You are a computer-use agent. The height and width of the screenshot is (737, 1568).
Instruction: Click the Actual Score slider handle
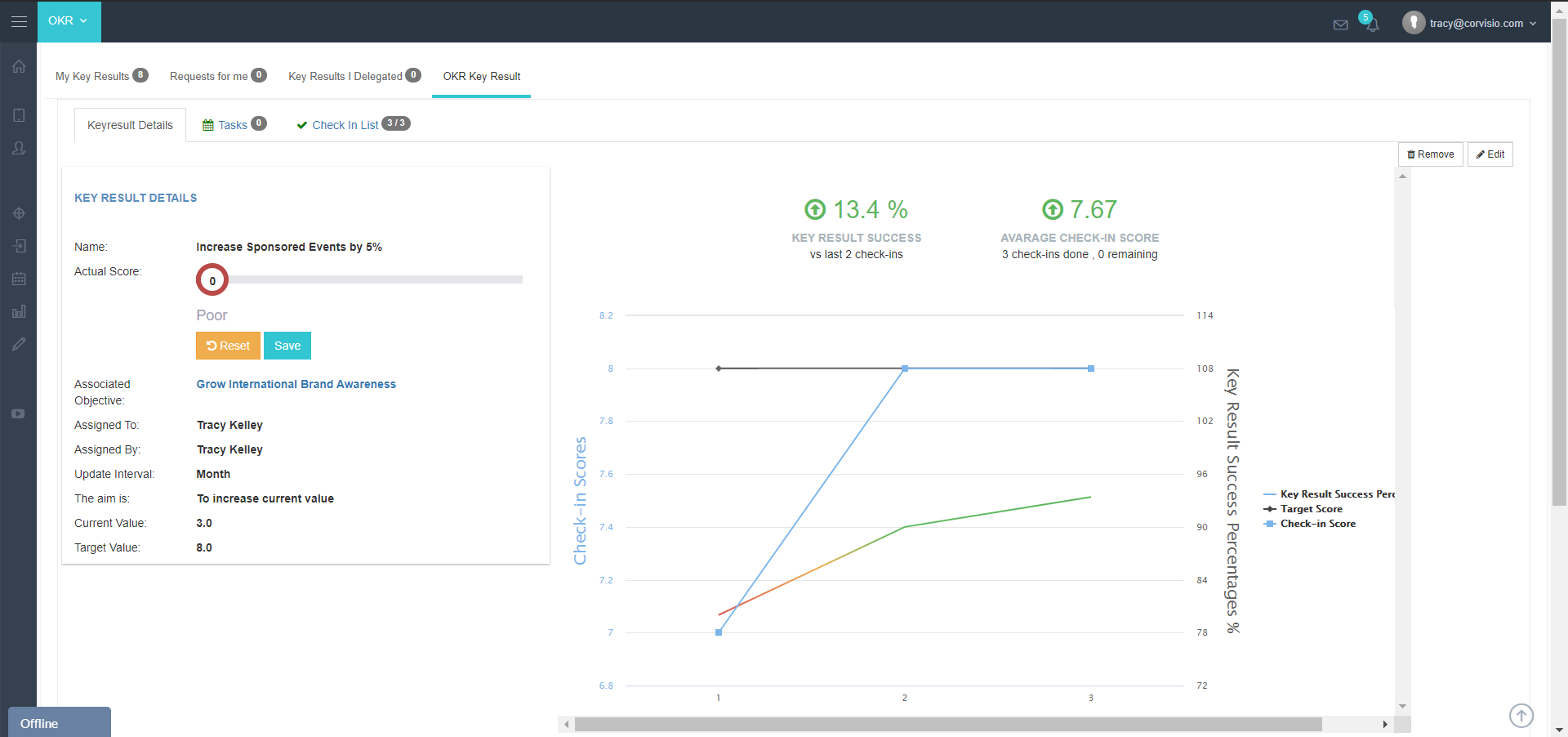click(x=212, y=280)
